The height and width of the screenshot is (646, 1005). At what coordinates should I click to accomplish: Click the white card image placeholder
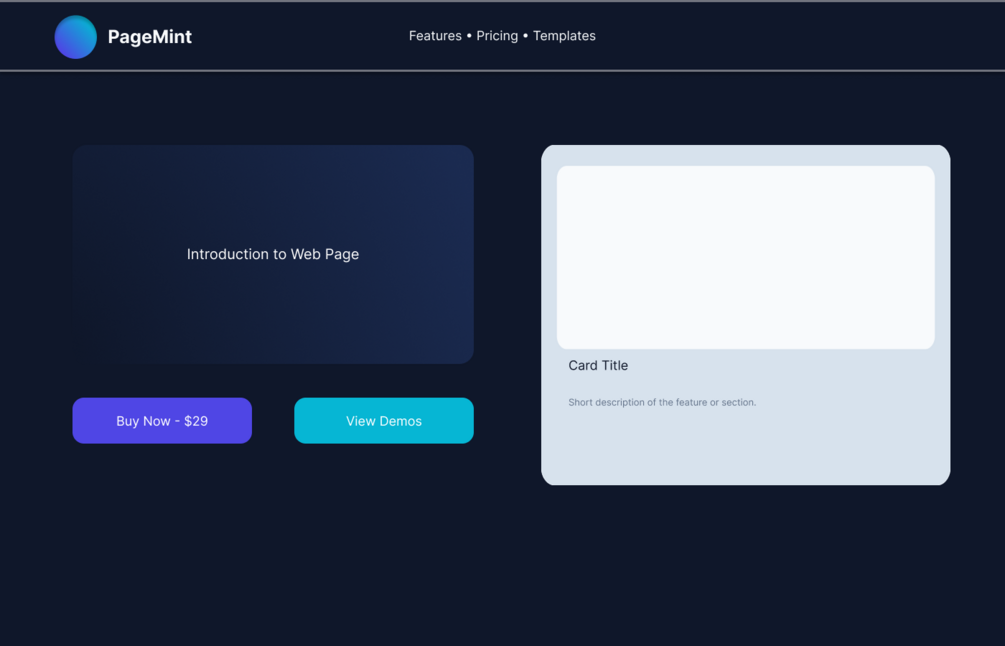(746, 257)
